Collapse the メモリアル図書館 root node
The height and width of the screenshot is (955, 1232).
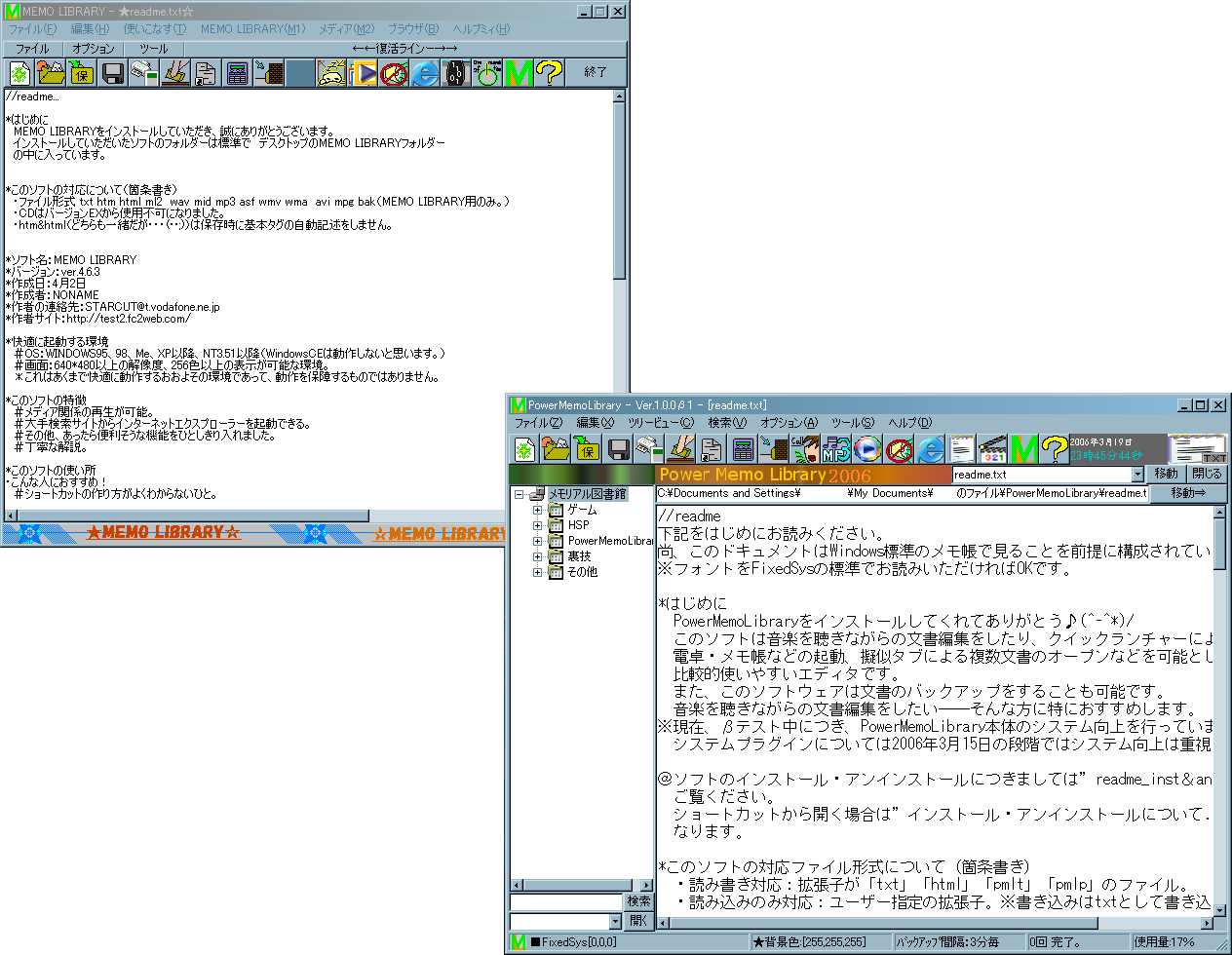[520, 494]
